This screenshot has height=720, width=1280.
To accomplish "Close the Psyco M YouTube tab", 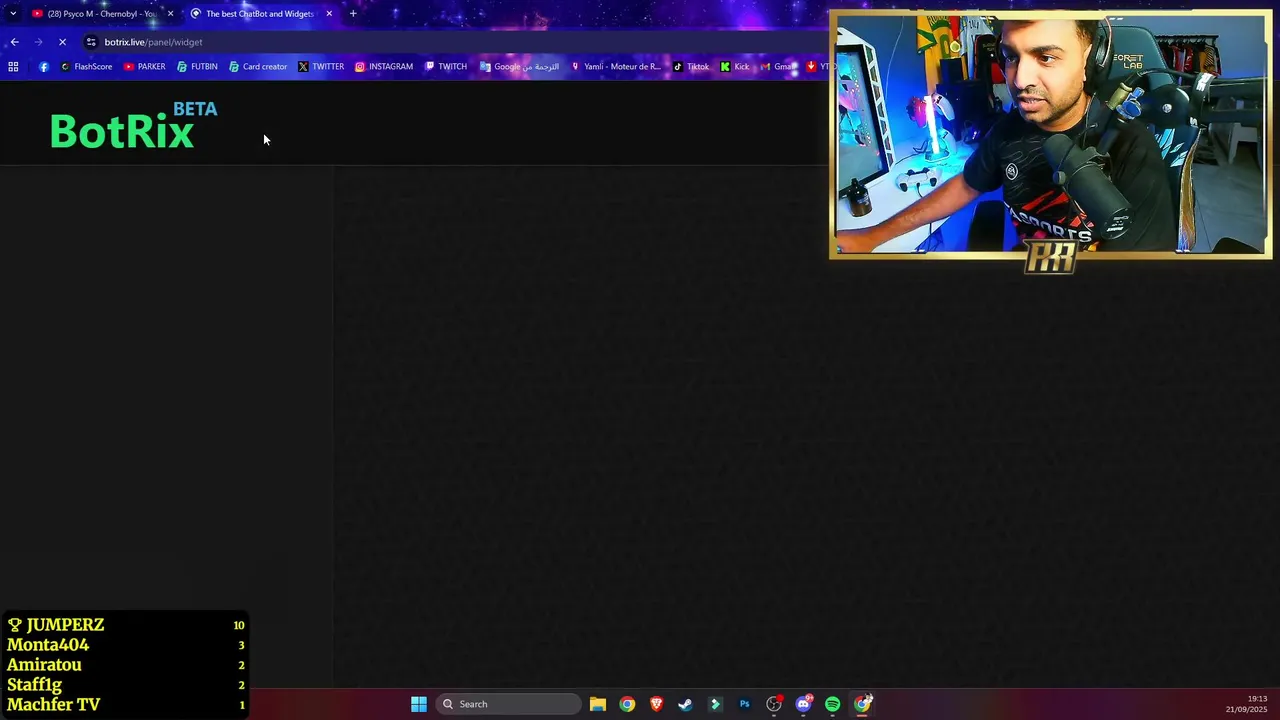I will [x=170, y=14].
